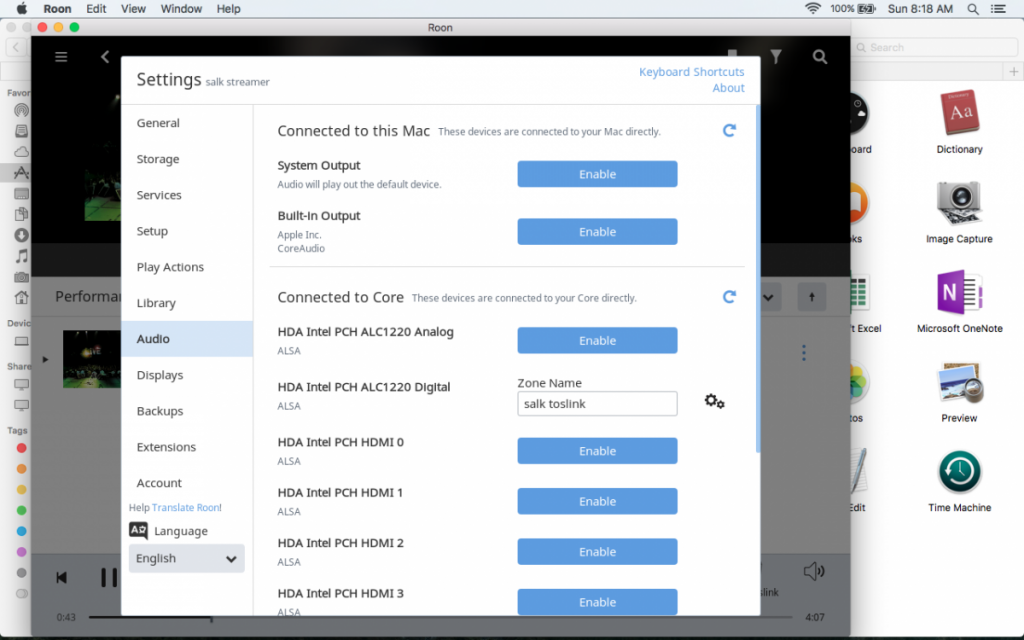This screenshot has height=640, width=1024.
Task: Open English language dropdown
Action: click(186, 558)
